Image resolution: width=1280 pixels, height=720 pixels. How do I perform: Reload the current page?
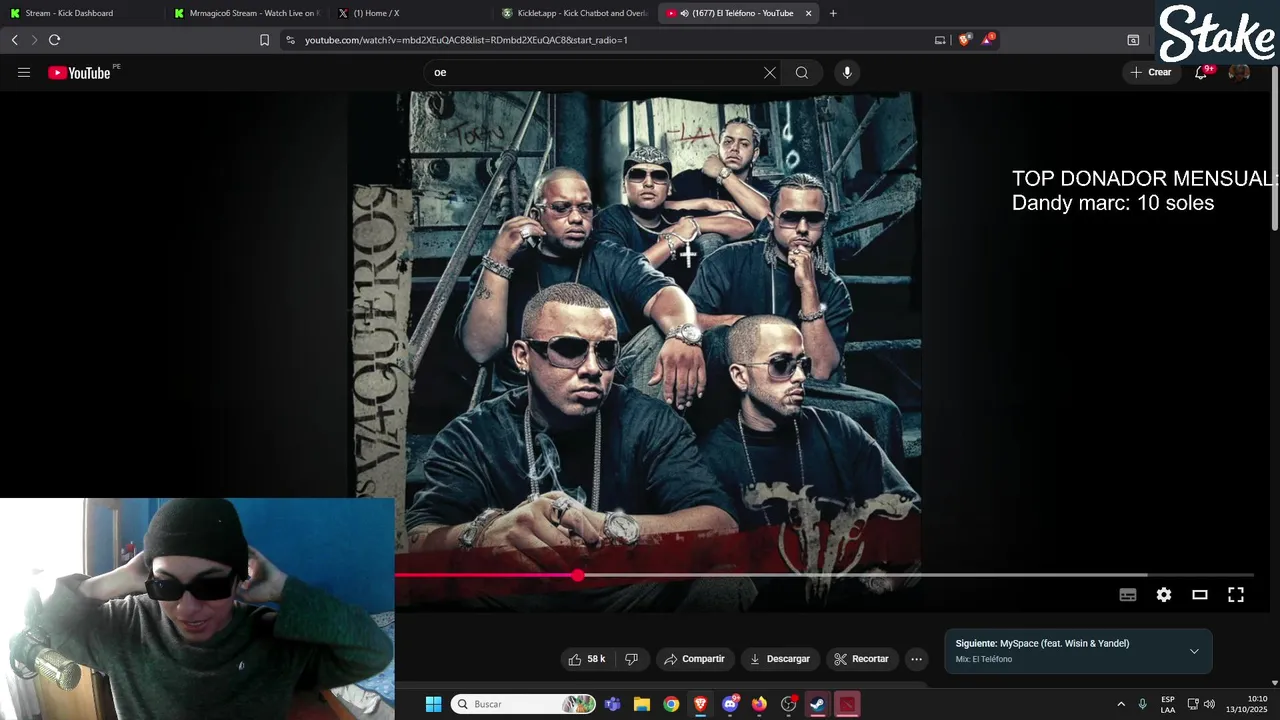(x=54, y=40)
